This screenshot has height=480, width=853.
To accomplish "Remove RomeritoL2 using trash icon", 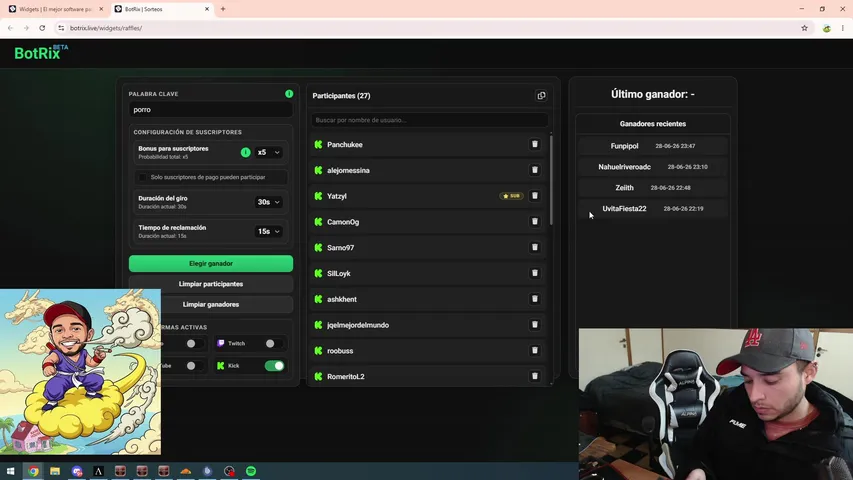I will [x=535, y=376].
